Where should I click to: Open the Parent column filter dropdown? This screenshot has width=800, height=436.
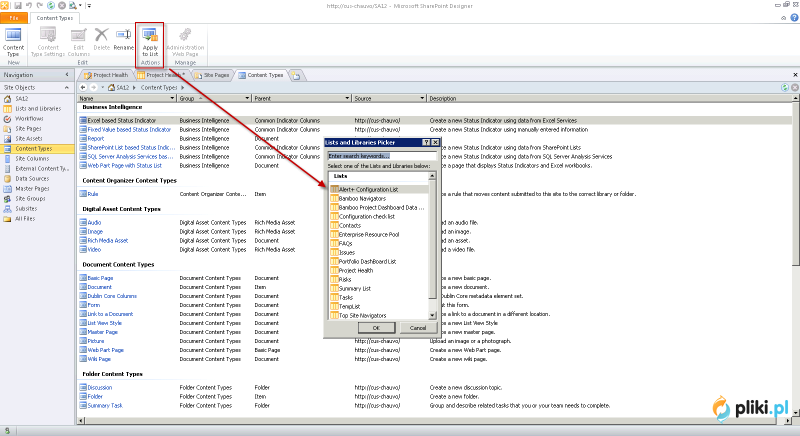pyautogui.click(x=347, y=98)
